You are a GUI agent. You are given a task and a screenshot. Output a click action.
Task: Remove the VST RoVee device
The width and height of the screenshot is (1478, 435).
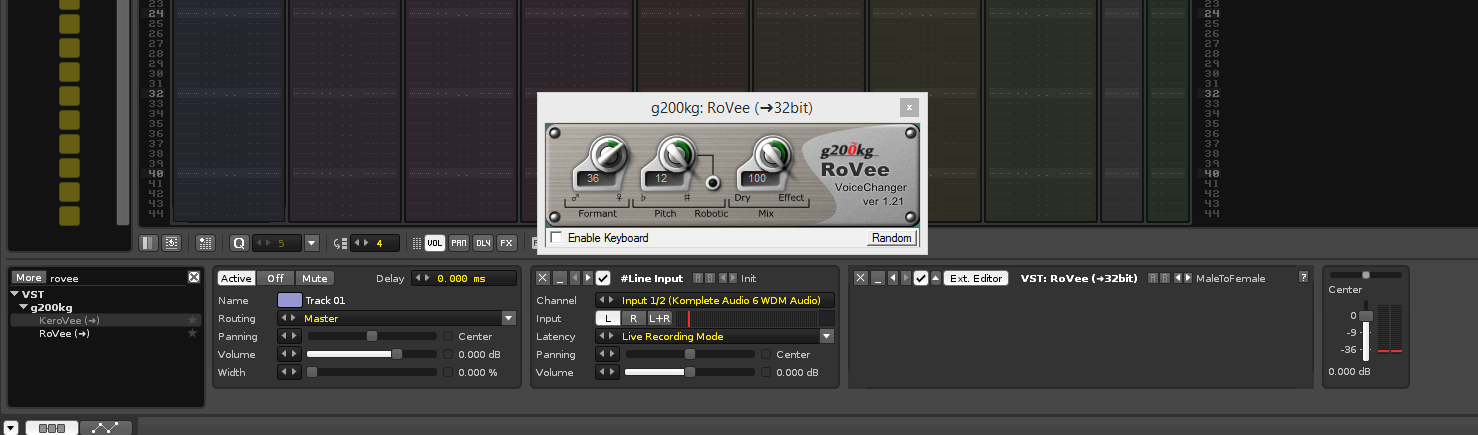click(x=861, y=278)
